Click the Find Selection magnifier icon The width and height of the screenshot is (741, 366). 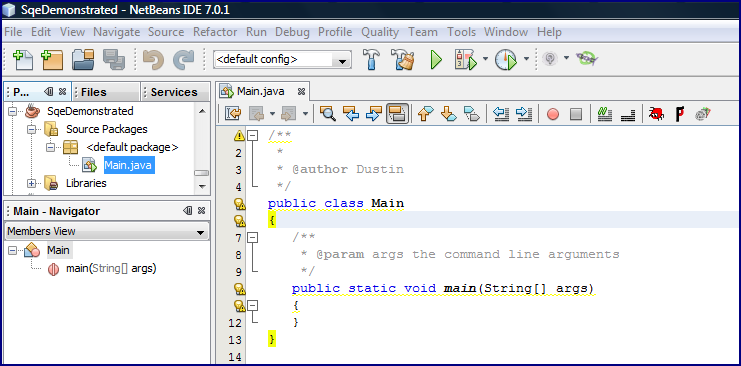pos(327,113)
